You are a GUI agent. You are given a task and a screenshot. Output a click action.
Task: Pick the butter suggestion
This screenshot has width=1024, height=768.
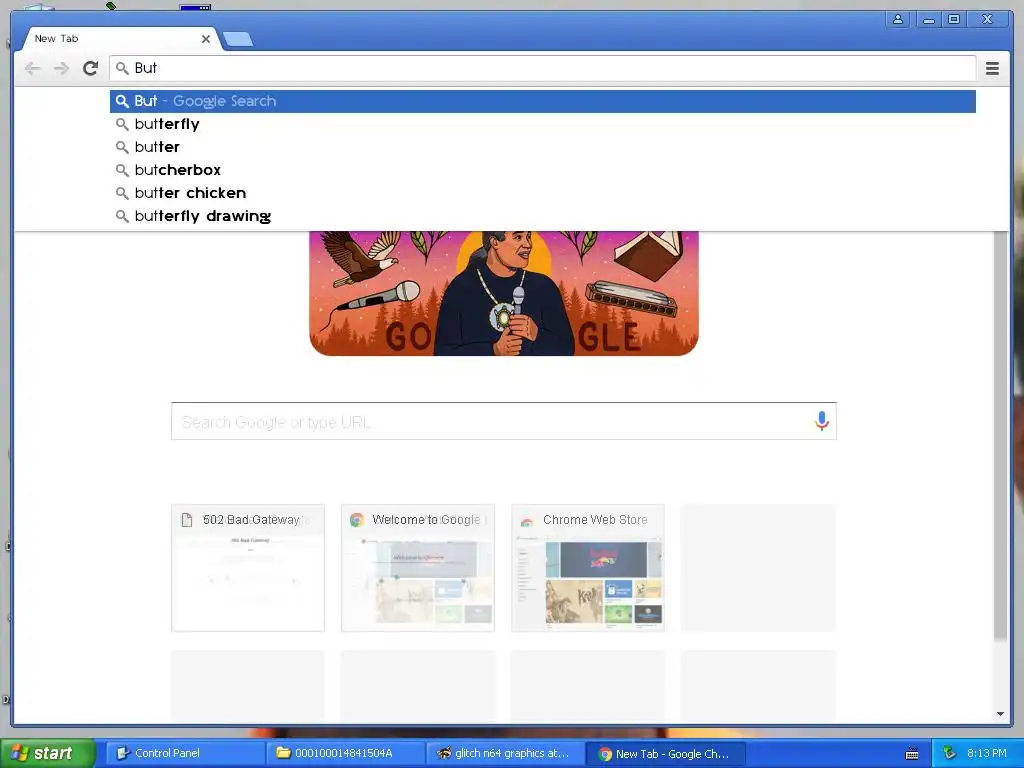click(542, 147)
